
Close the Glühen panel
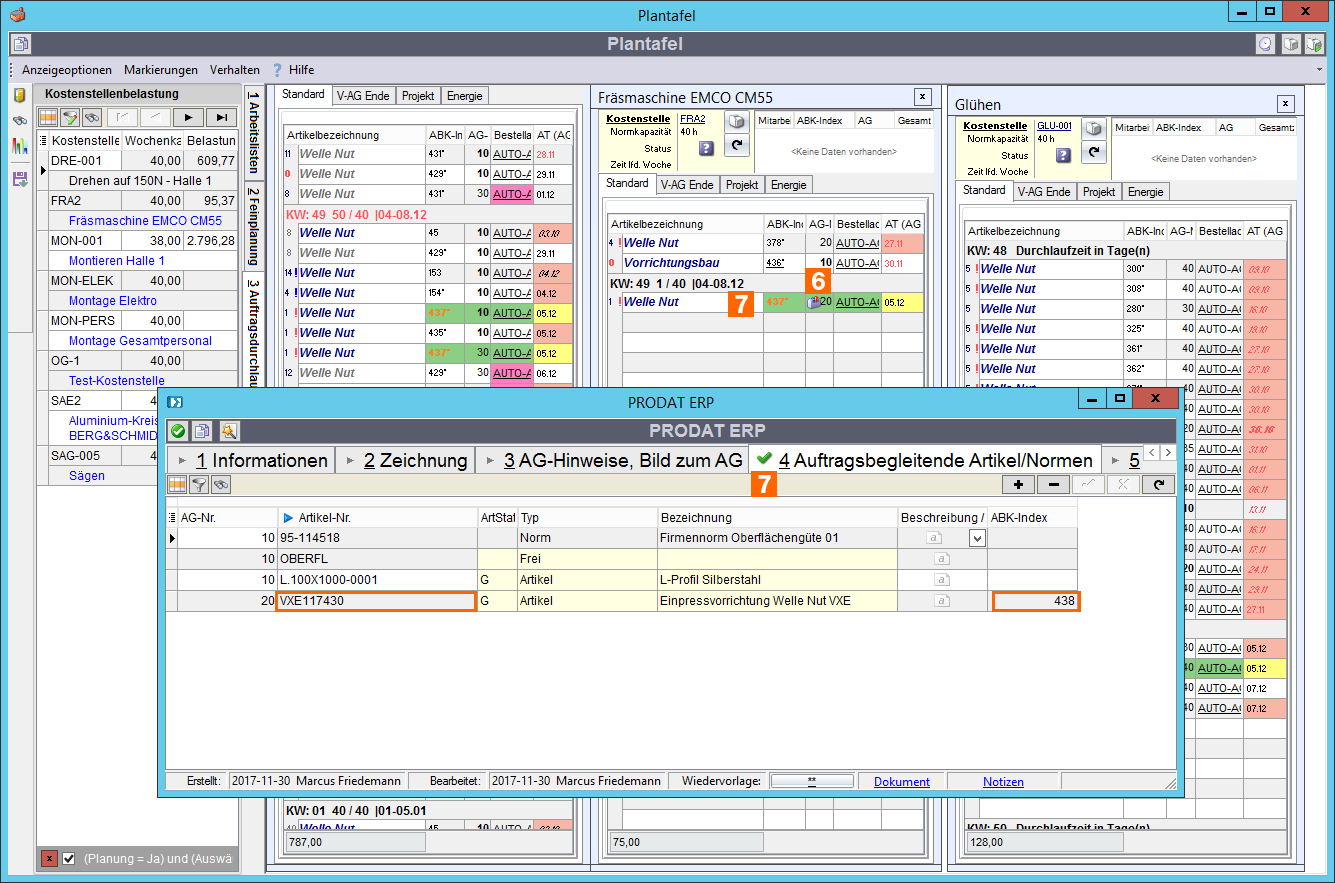pos(1286,104)
